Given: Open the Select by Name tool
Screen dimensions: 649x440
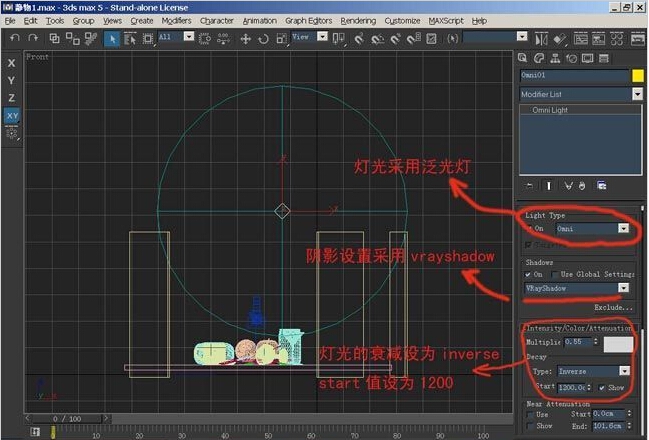Looking at the screenshot, I should (130, 39).
